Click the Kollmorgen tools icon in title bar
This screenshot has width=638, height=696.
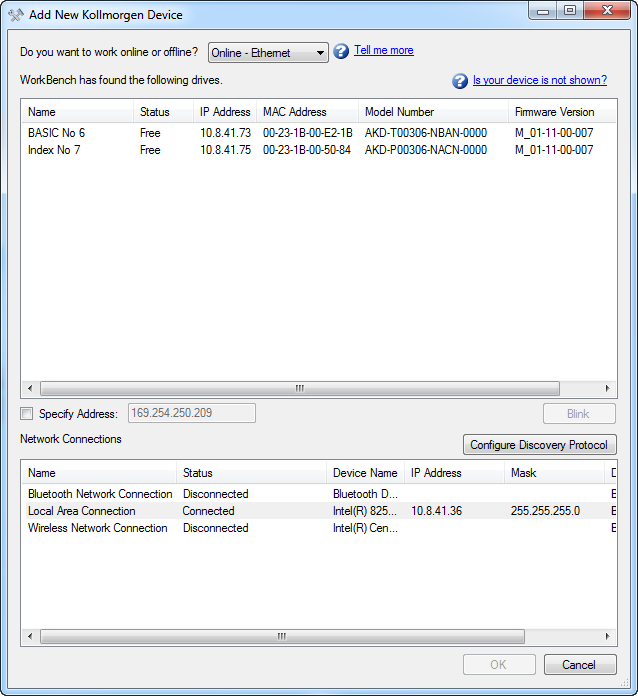(x=16, y=15)
